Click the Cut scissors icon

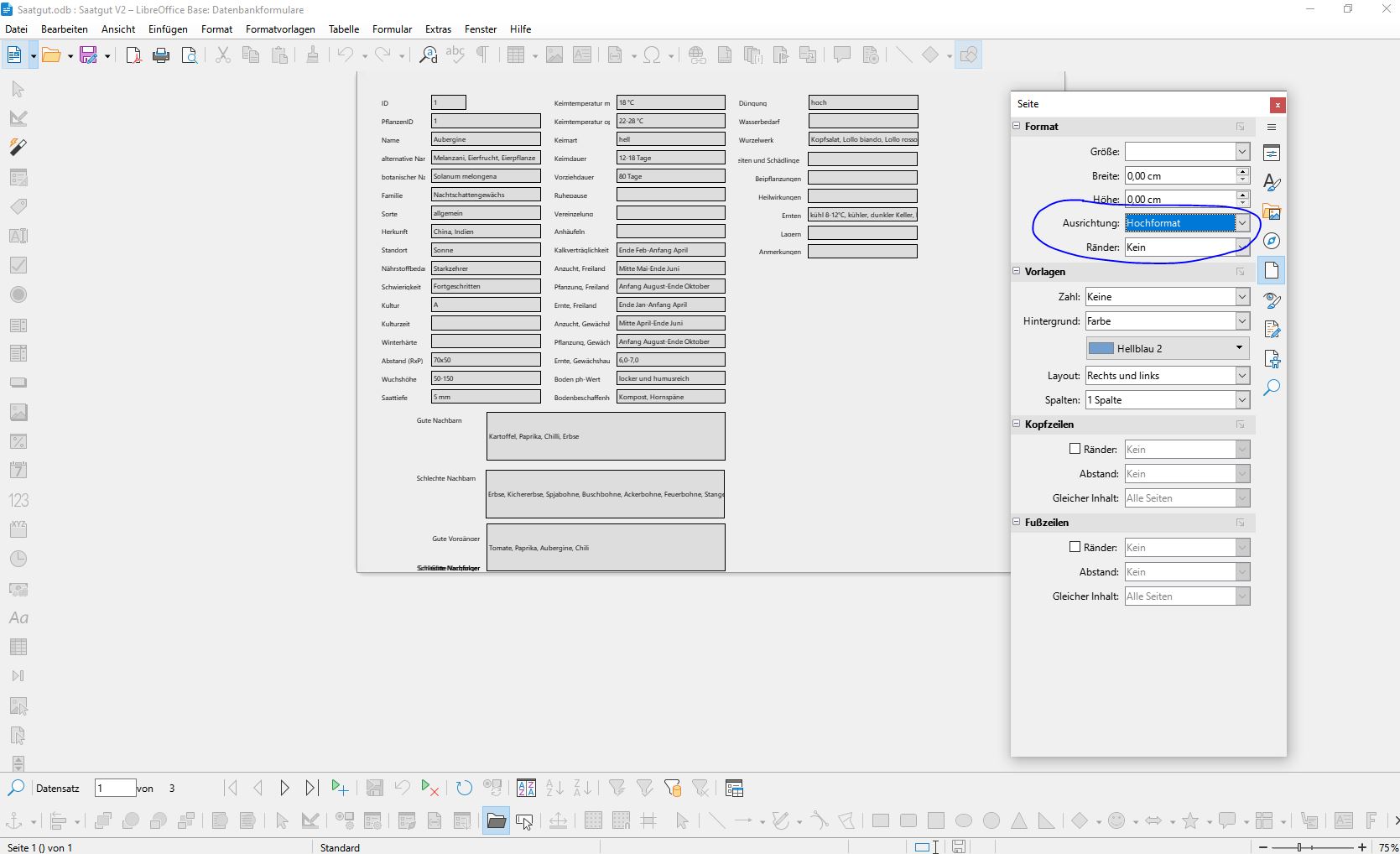222,55
